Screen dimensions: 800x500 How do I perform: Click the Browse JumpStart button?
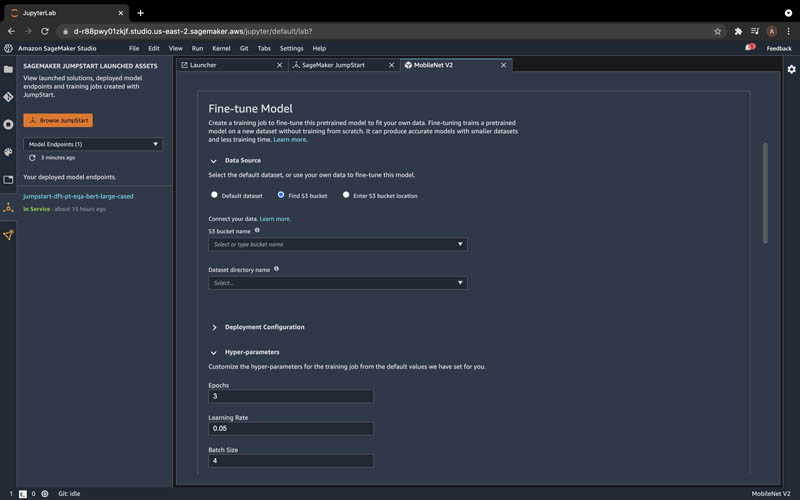click(58, 120)
